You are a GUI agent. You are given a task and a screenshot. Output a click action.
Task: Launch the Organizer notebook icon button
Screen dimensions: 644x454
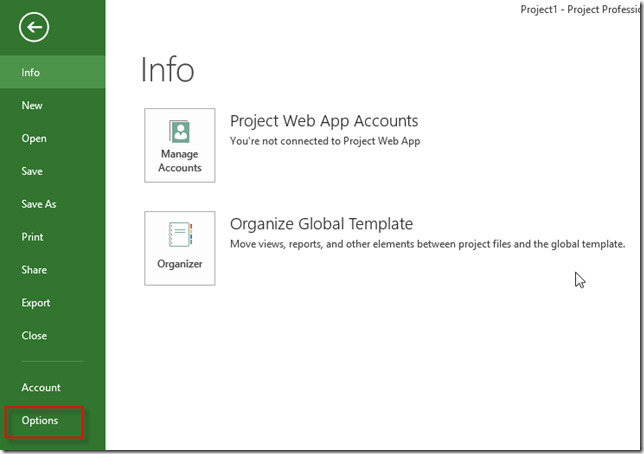tap(180, 247)
